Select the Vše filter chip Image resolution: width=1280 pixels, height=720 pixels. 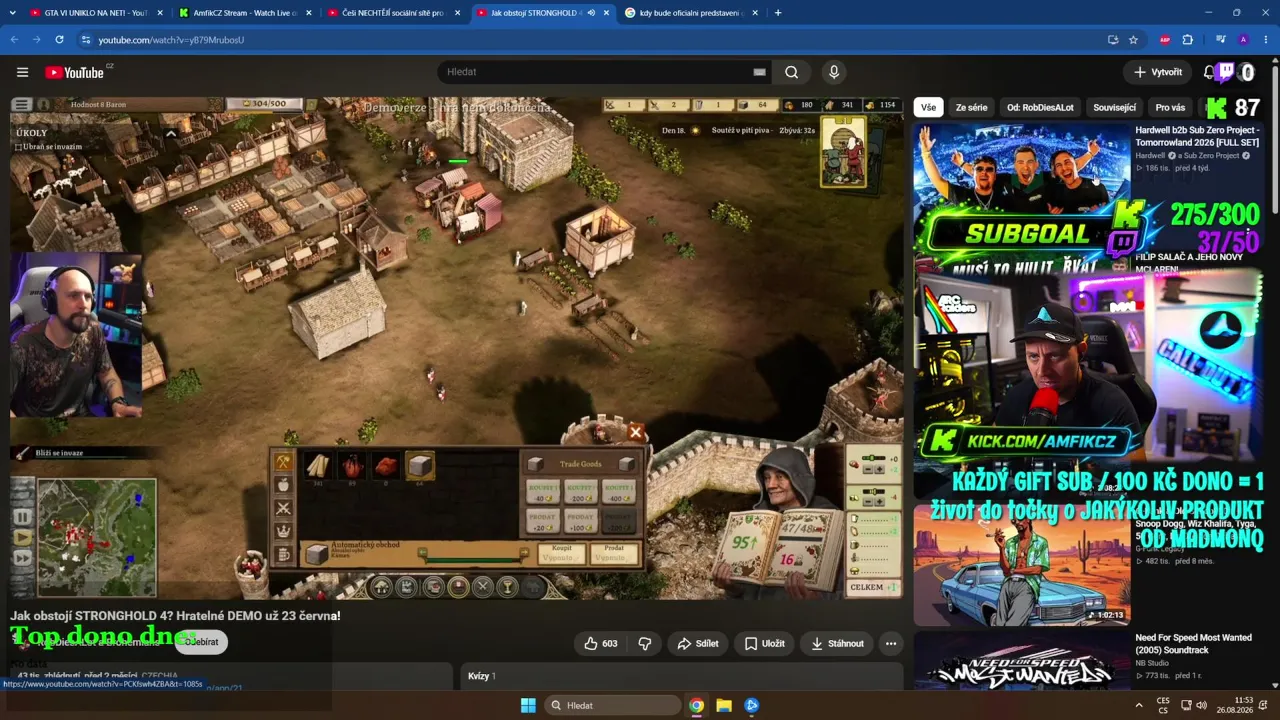point(929,107)
